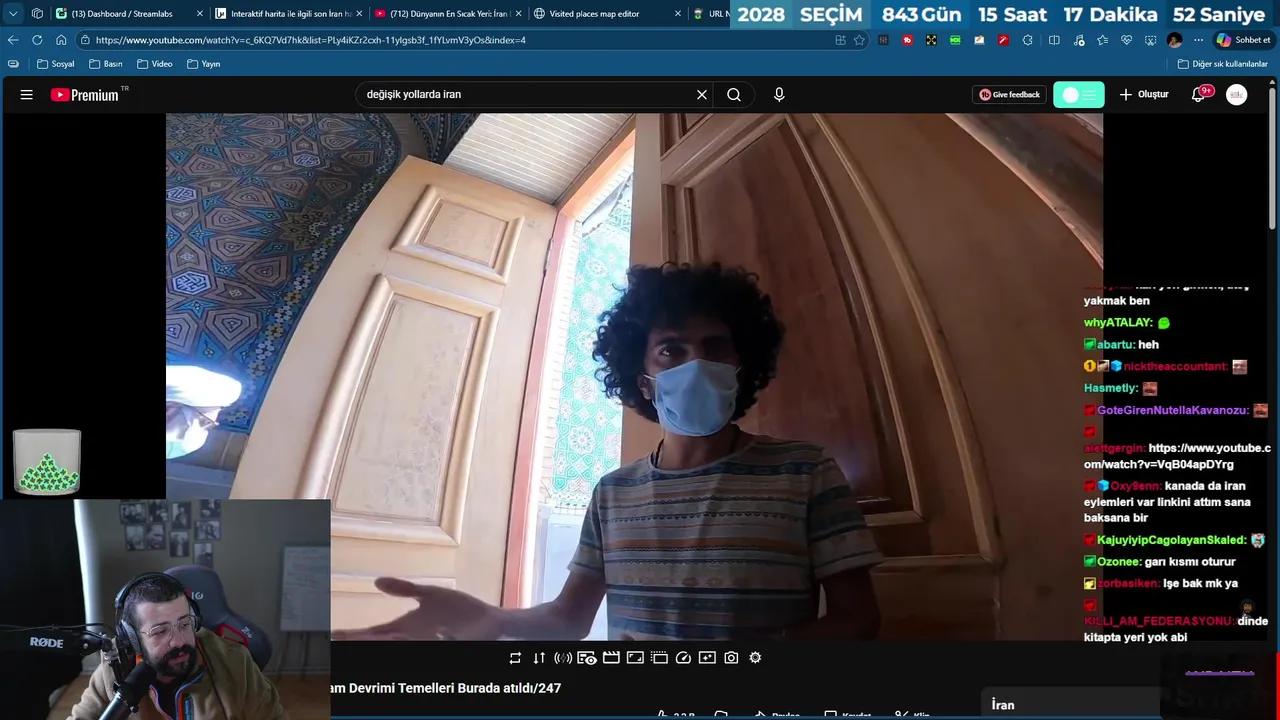The width and height of the screenshot is (1280, 720).
Task: Select the İran chip below chat
Action: coord(1003,705)
